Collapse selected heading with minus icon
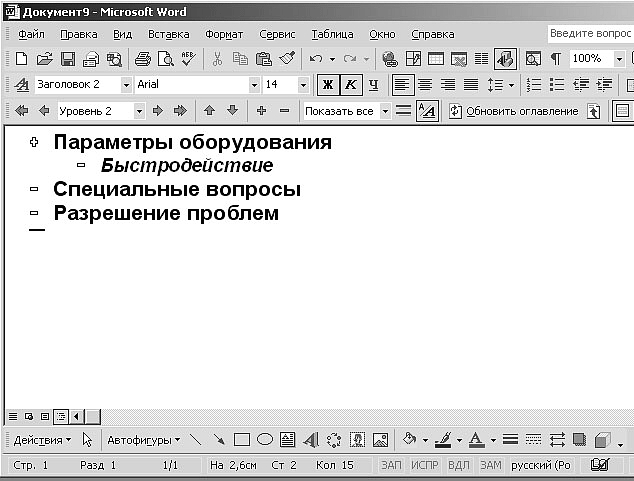This screenshot has width=634, height=481. click(x=285, y=110)
